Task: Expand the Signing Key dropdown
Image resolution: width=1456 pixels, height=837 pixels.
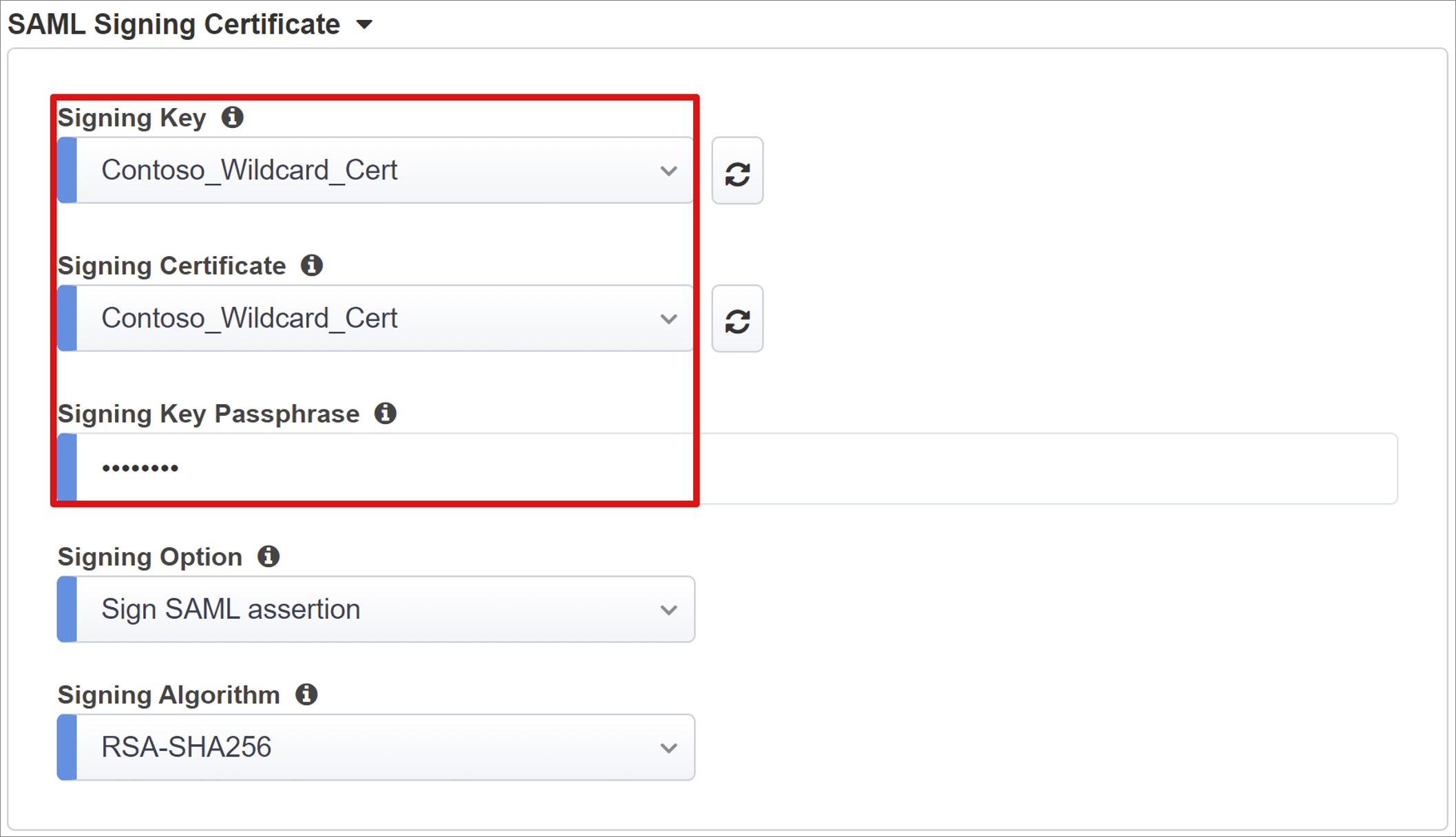Action: click(x=668, y=171)
